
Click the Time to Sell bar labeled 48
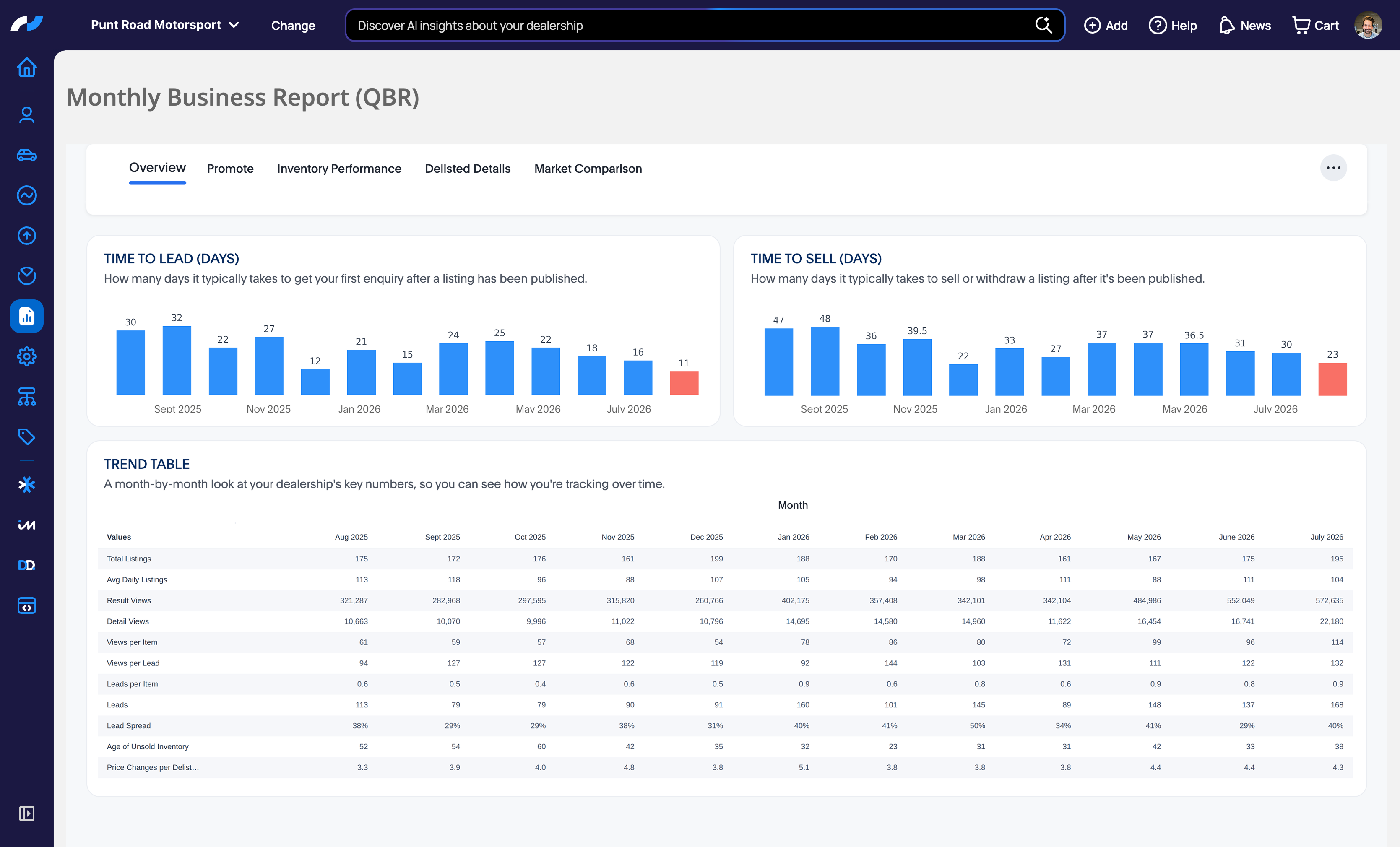pos(825,361)
